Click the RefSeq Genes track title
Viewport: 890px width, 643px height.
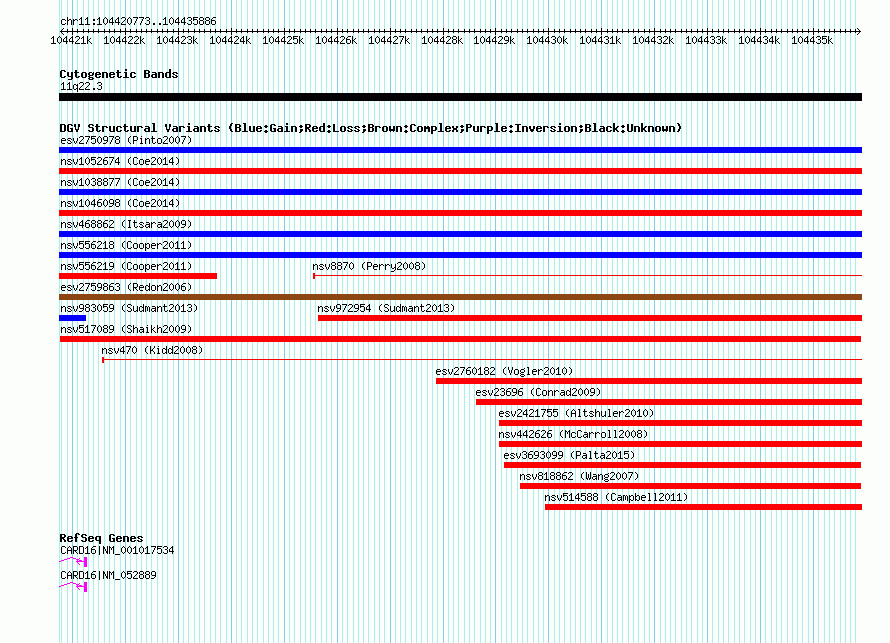pyautogui.click(x=101, y=538)
